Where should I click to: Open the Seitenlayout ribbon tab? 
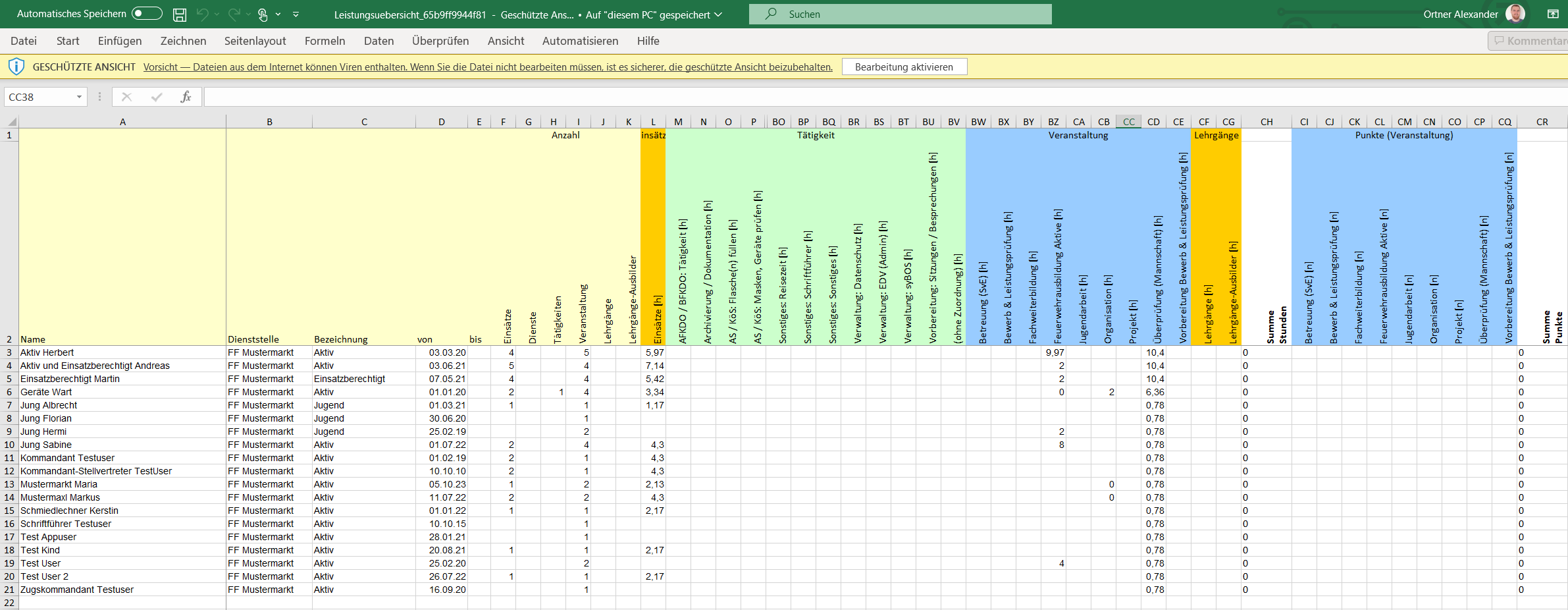click(255, 41)
